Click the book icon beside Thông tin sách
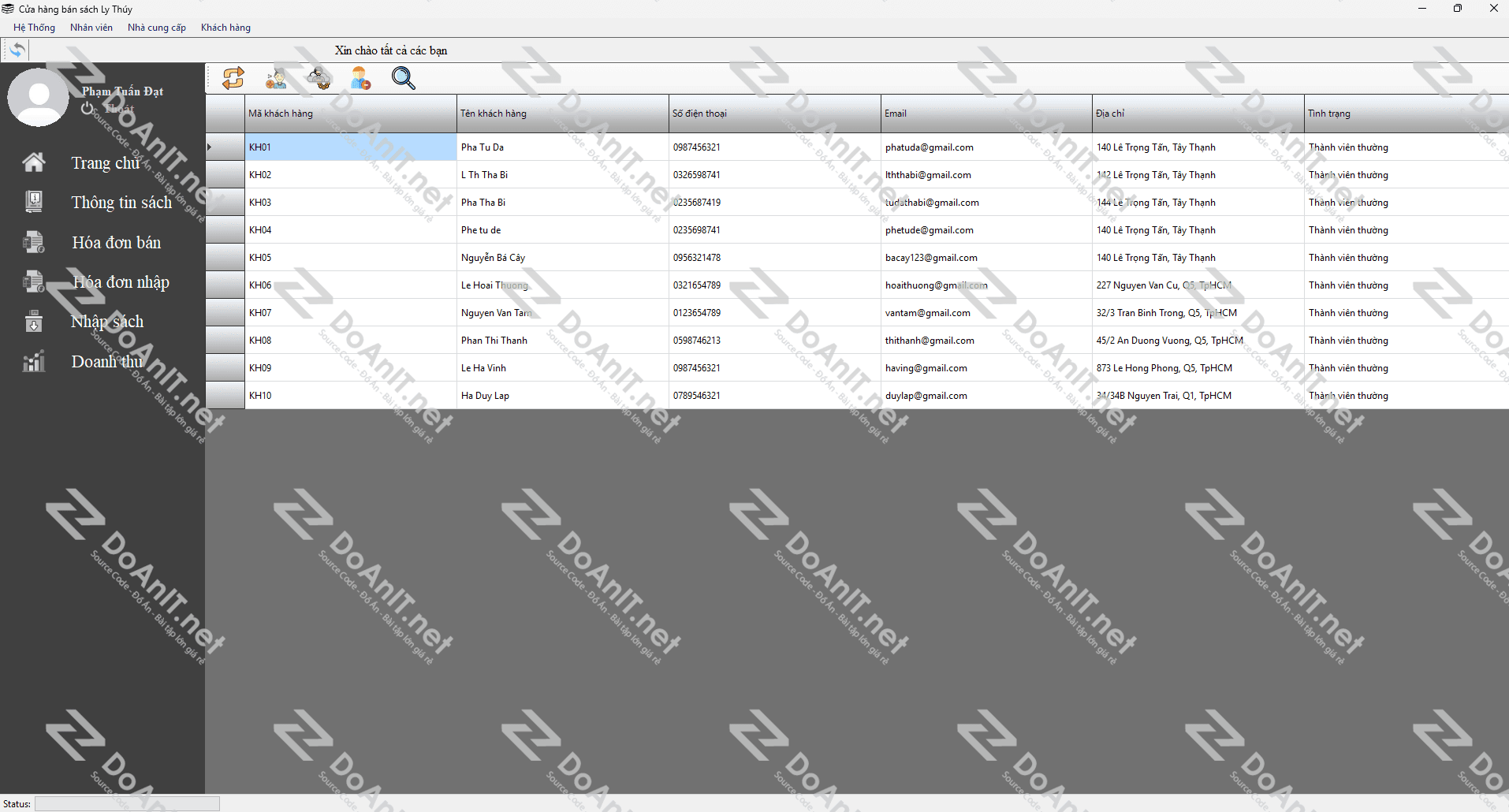 point(34,202)
